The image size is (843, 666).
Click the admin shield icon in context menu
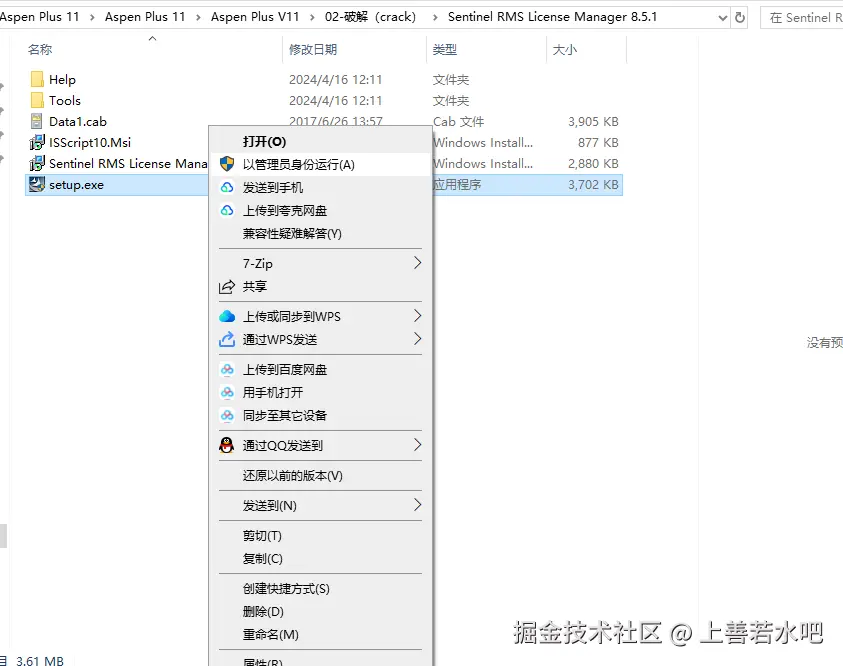[x=227, y=164]
